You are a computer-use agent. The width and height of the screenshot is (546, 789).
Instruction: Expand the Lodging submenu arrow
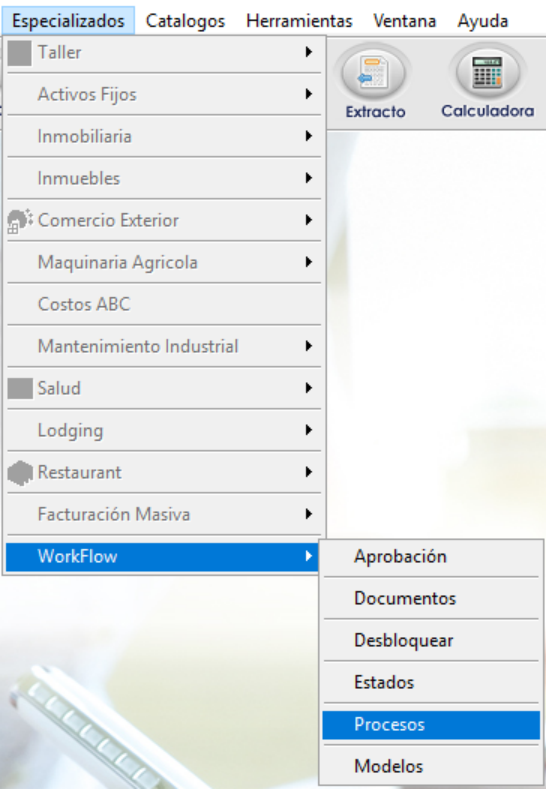pyautogui.click(x=308, y=430)
